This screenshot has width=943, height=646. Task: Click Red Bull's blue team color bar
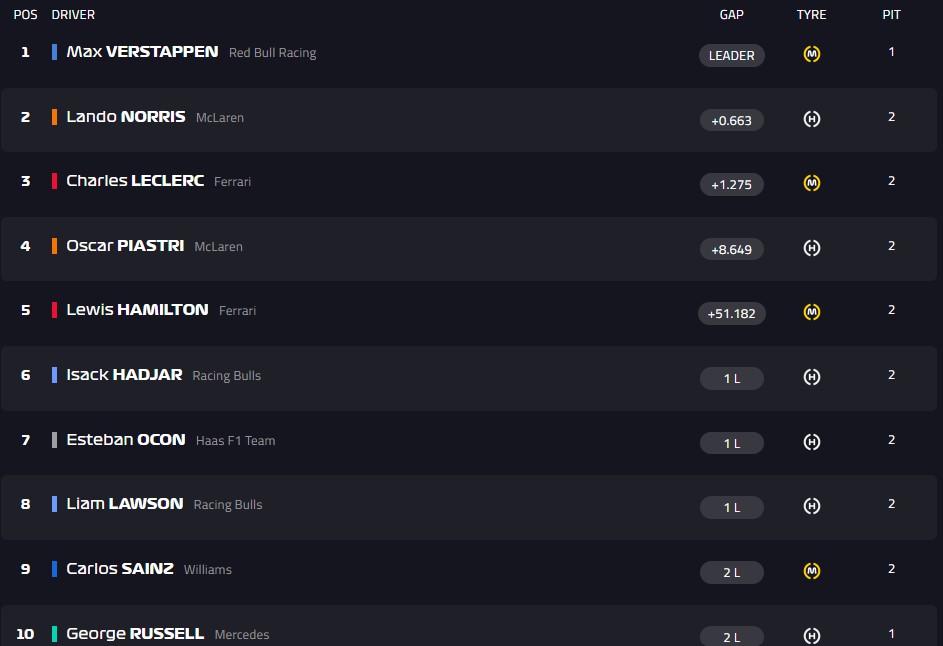coord(55,52)
